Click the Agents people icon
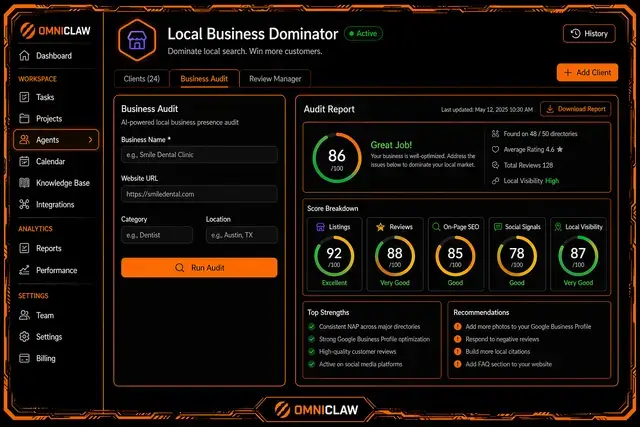 click(24, 140)
